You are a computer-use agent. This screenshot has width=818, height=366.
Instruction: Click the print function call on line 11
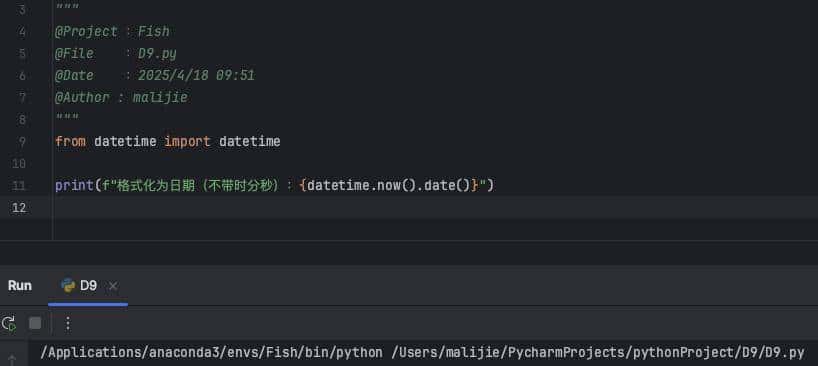[x=75, y=186]
